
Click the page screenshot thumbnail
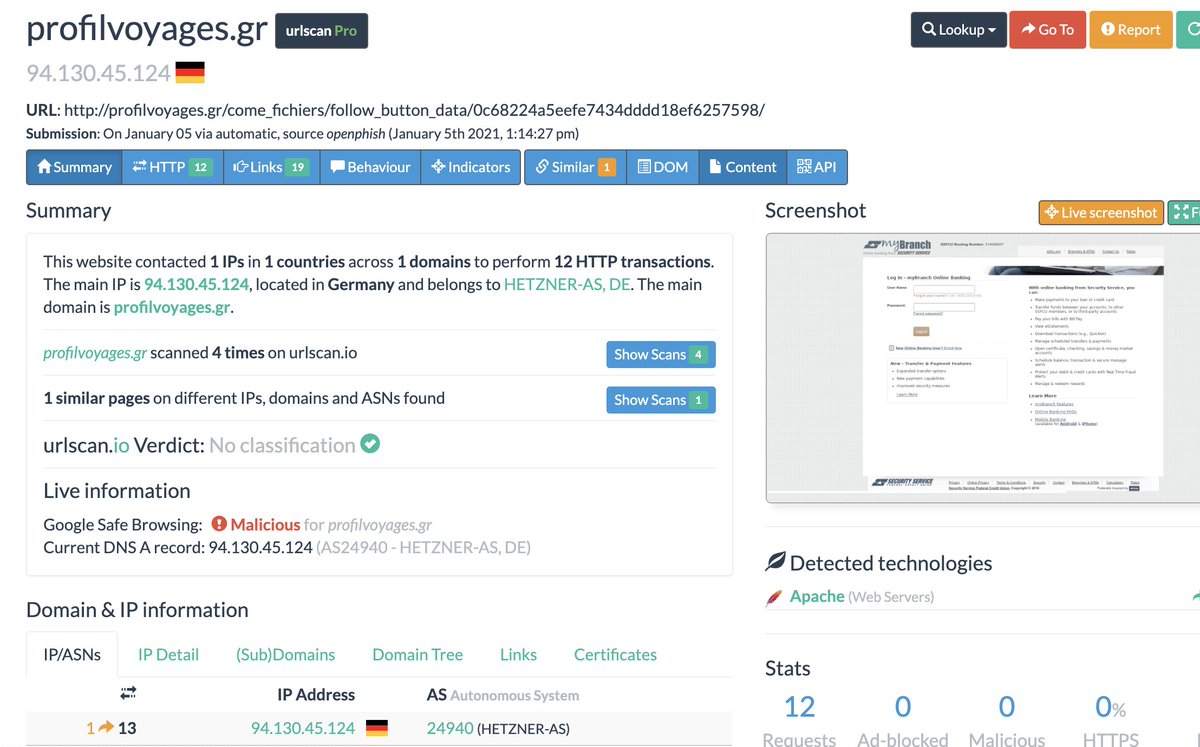[982, 367]
